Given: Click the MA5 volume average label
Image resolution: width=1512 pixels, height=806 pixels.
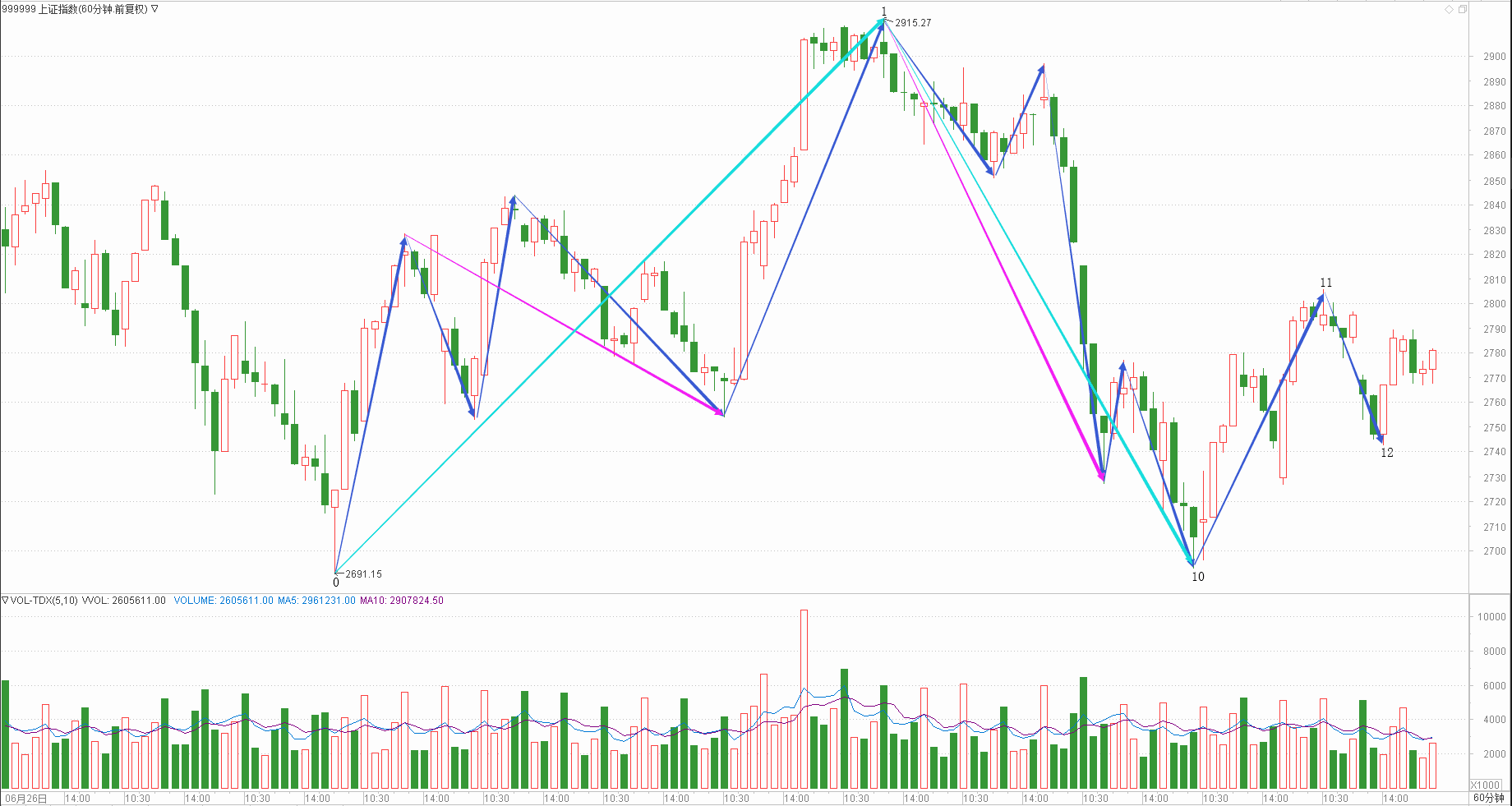Looking at the screenshot, I should (316, 601).
